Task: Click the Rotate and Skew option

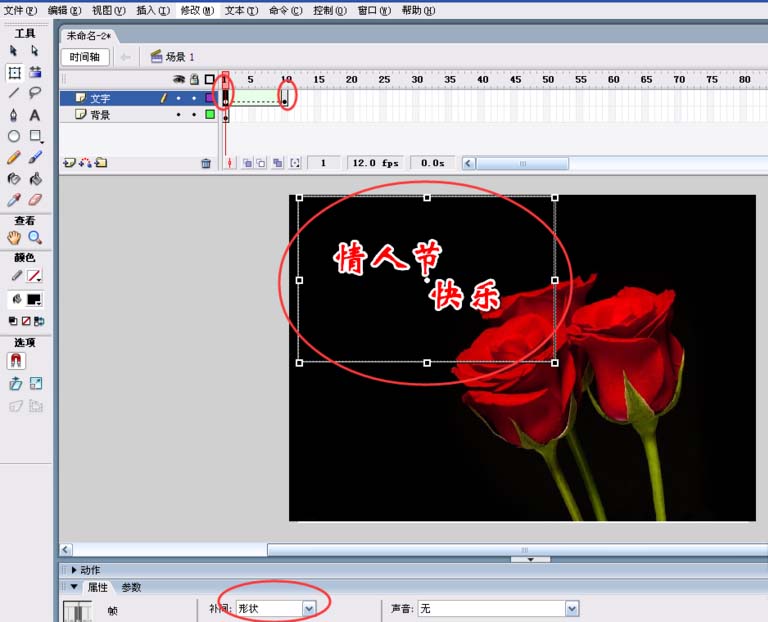Action: pyautogui.click(x=15, y=383)
